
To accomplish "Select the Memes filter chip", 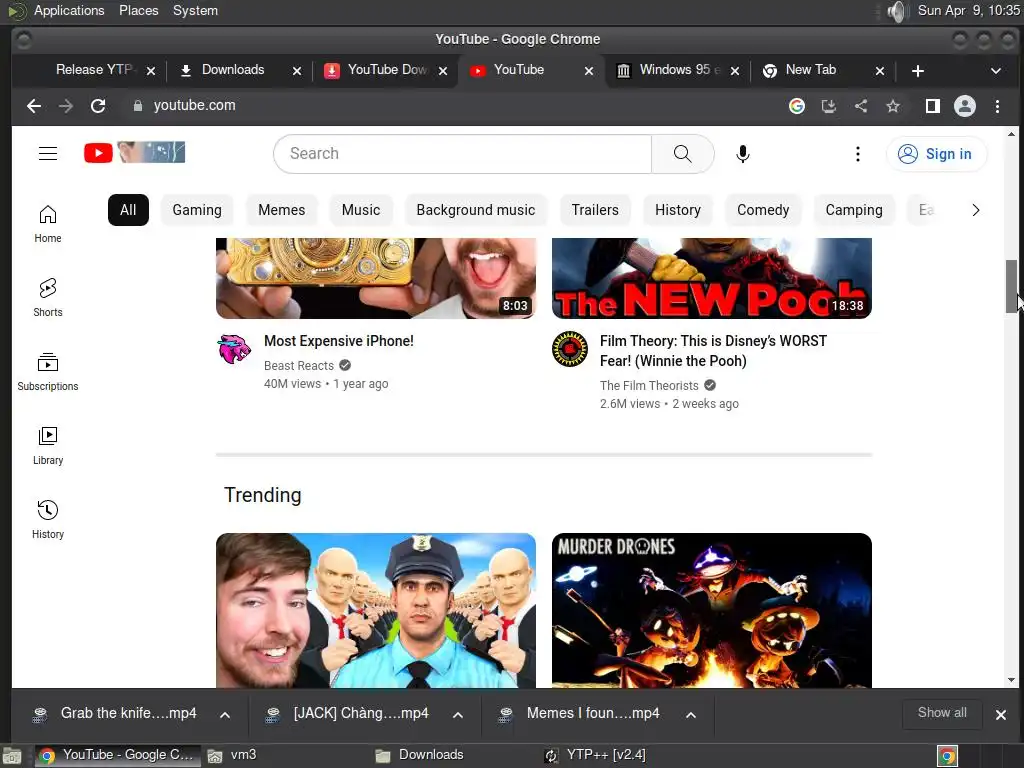I will click(281, 210).
